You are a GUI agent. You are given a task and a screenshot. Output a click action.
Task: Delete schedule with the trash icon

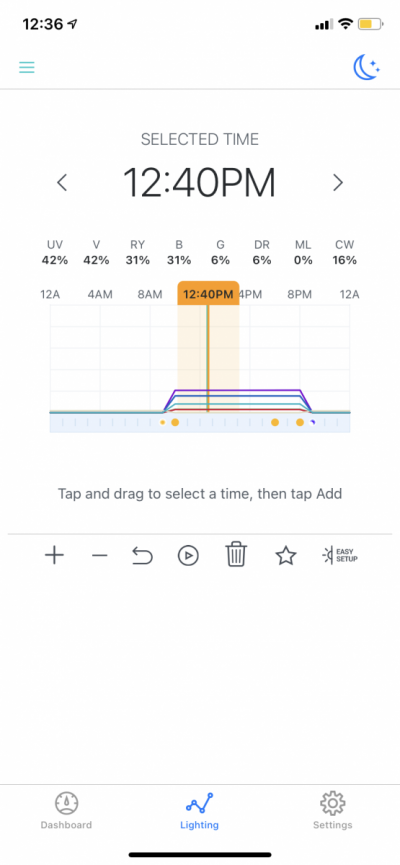pyautogui.click(x=236, y=555)
